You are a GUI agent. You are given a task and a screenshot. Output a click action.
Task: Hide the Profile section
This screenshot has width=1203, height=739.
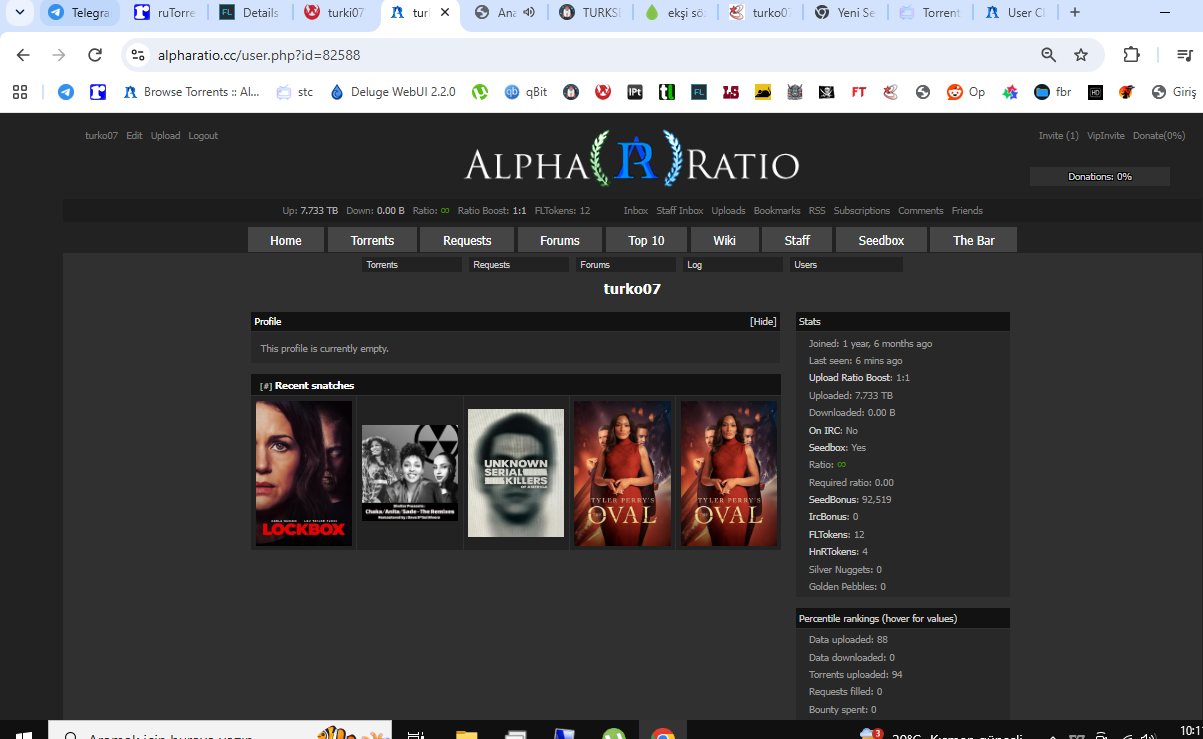point(763,322)
